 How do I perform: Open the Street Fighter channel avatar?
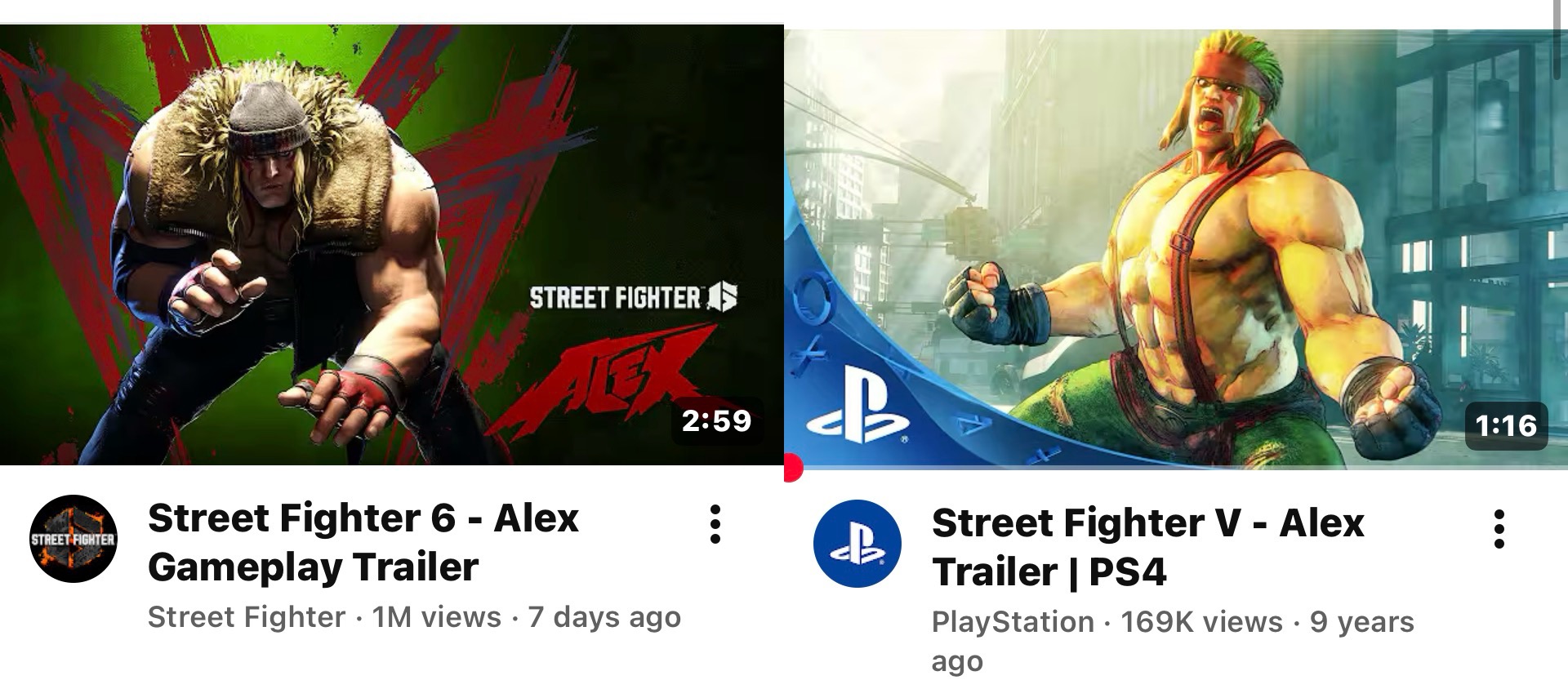click(x=73, y=538)
